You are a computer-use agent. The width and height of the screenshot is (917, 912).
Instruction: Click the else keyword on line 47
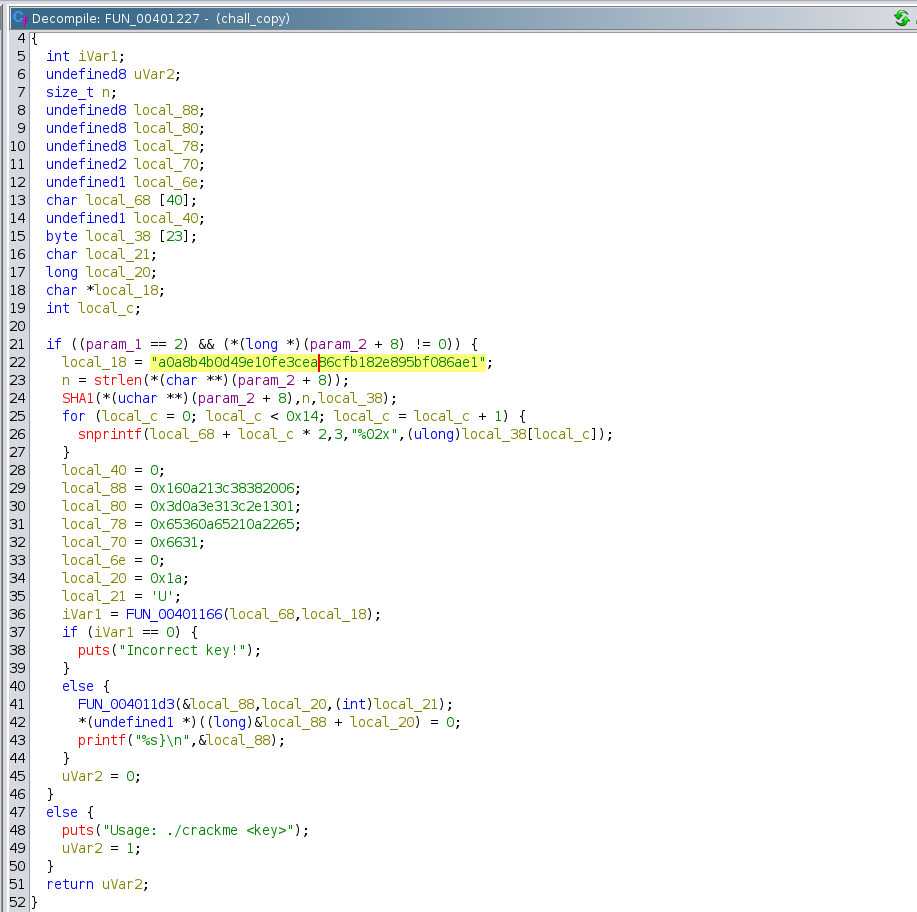pyautogui.click(x=62, y=813)
